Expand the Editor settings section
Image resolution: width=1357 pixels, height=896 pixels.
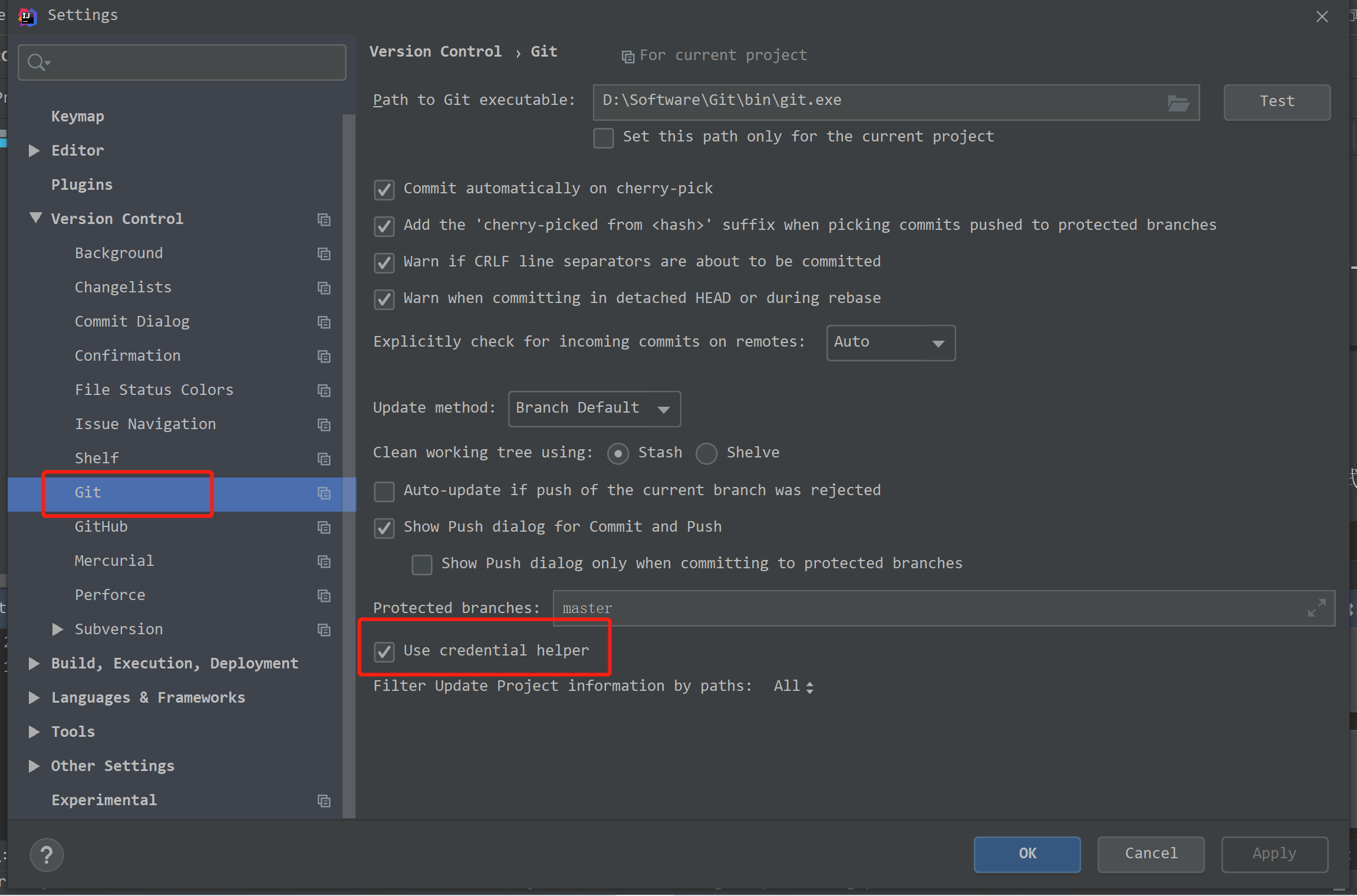(34, 150)
